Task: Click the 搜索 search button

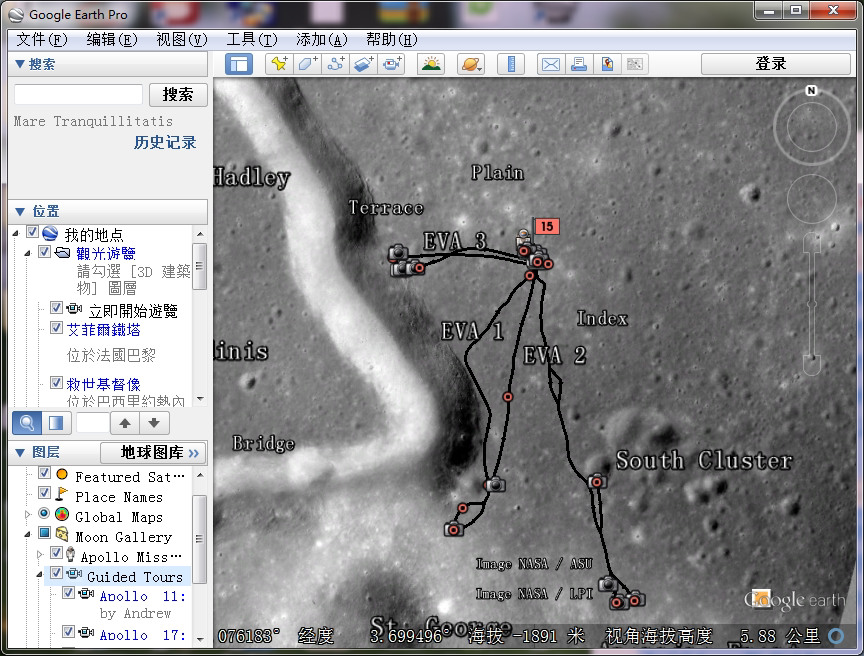Action: pyautogui.click(x=178, y=95)
